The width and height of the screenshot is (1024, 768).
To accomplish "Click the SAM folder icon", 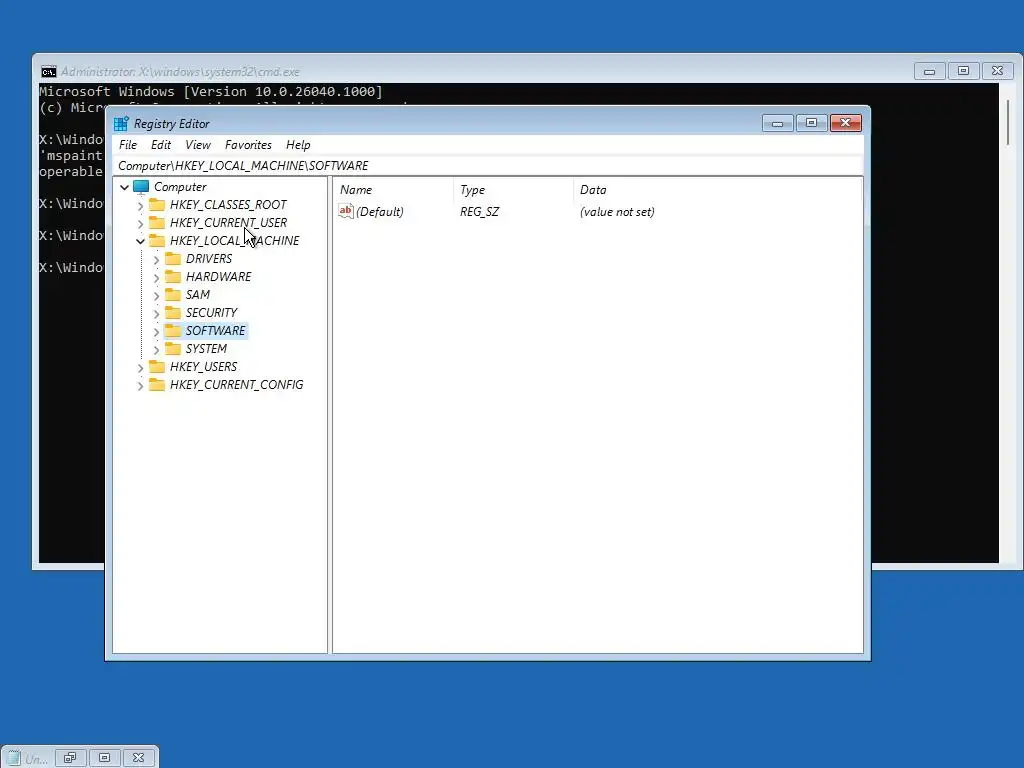I will coord(172,295).
